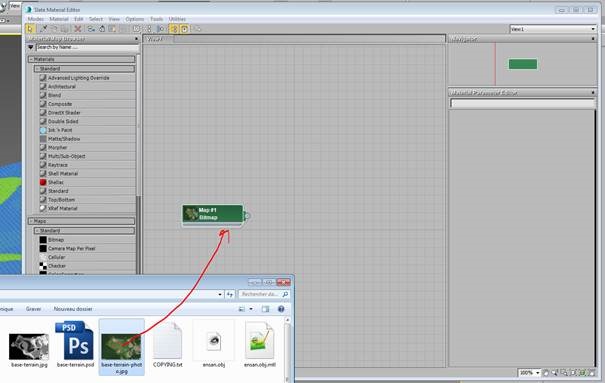The image size is (605, 383).
Task: Select the red Shellac material icon
Action: [43, 182]
